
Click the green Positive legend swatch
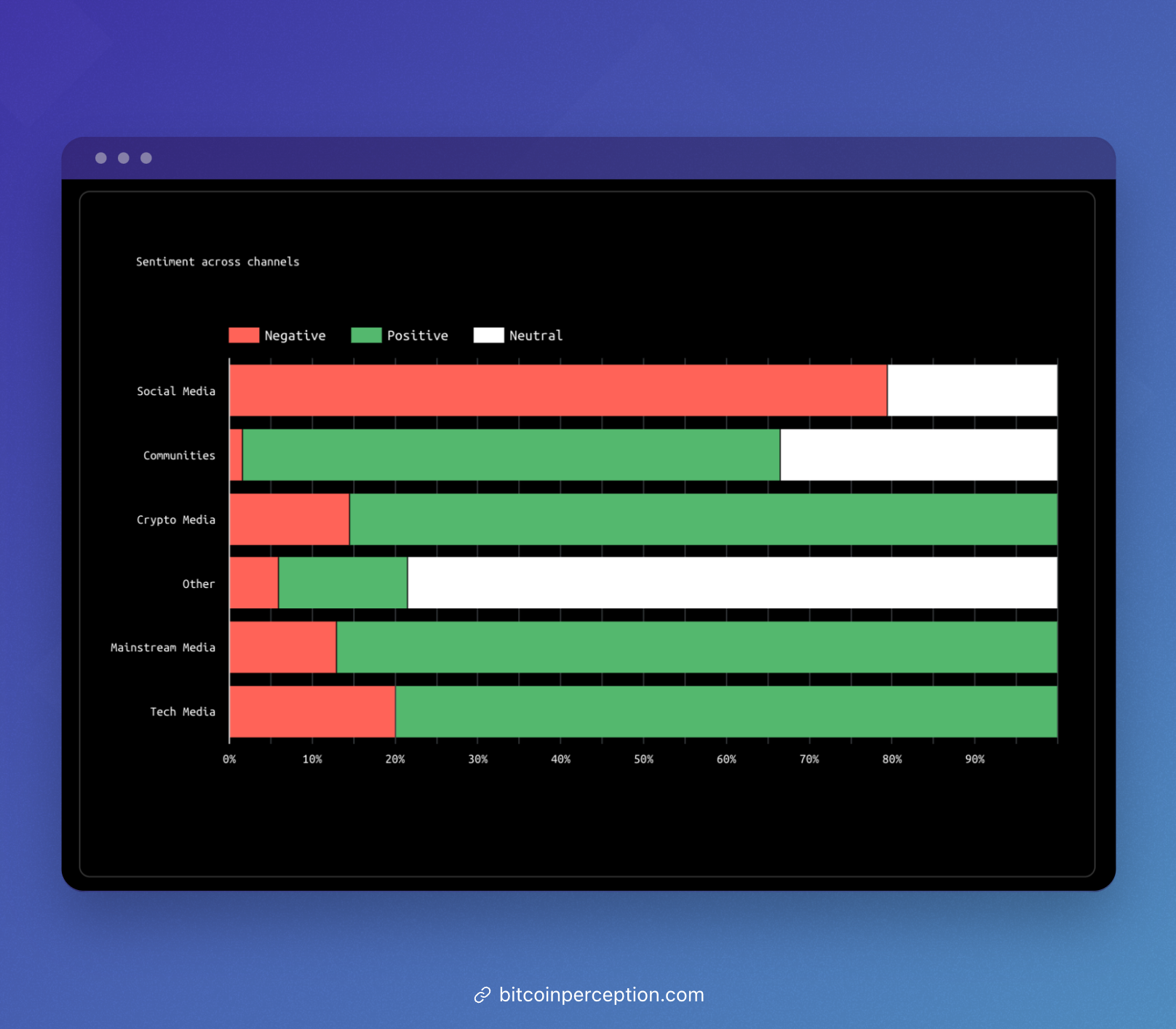coord(366,335)
